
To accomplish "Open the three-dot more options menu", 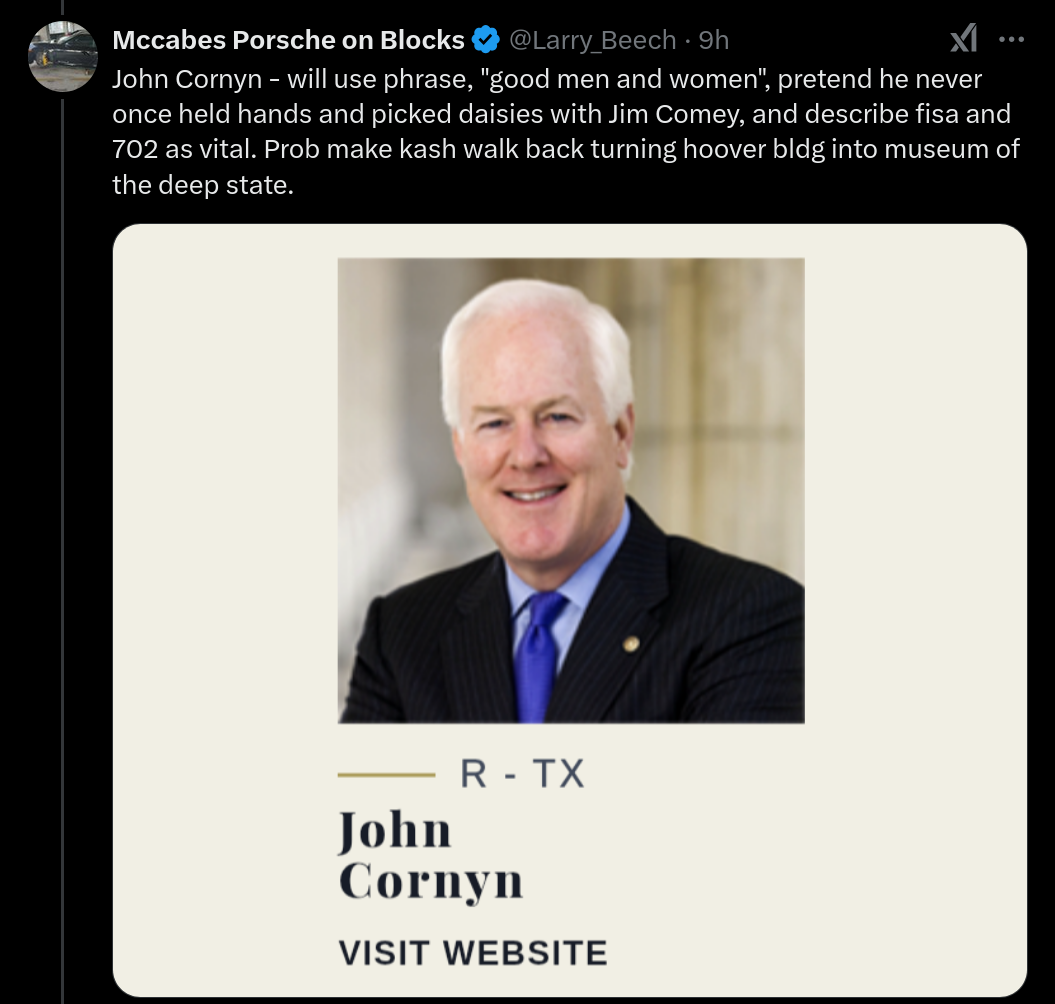I will click(1011, 40).
